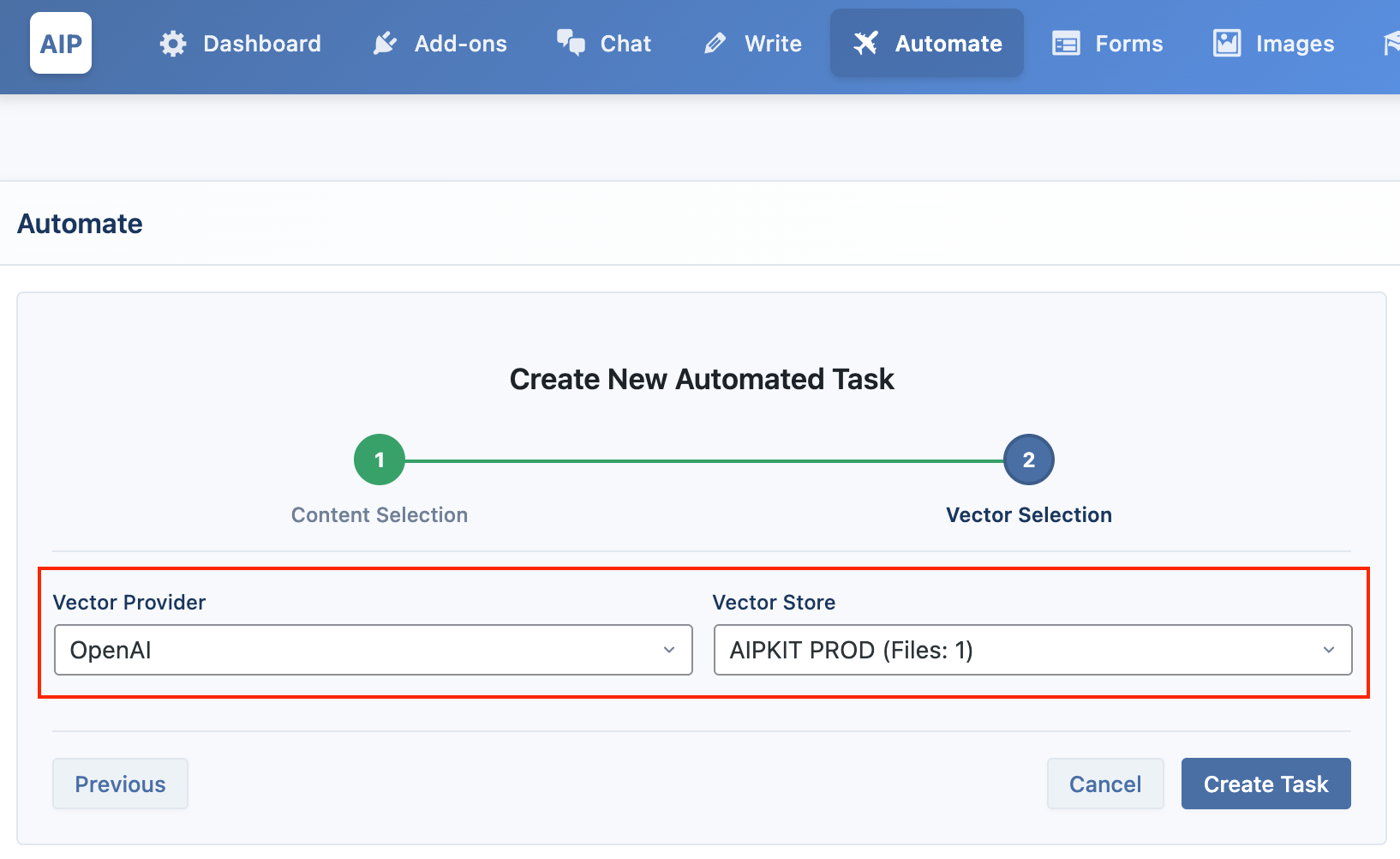This screenshot has height=859, width=1400.
Task: Open the Dashboard menu label
Action: pyautogui.click(x=262, y=44)
